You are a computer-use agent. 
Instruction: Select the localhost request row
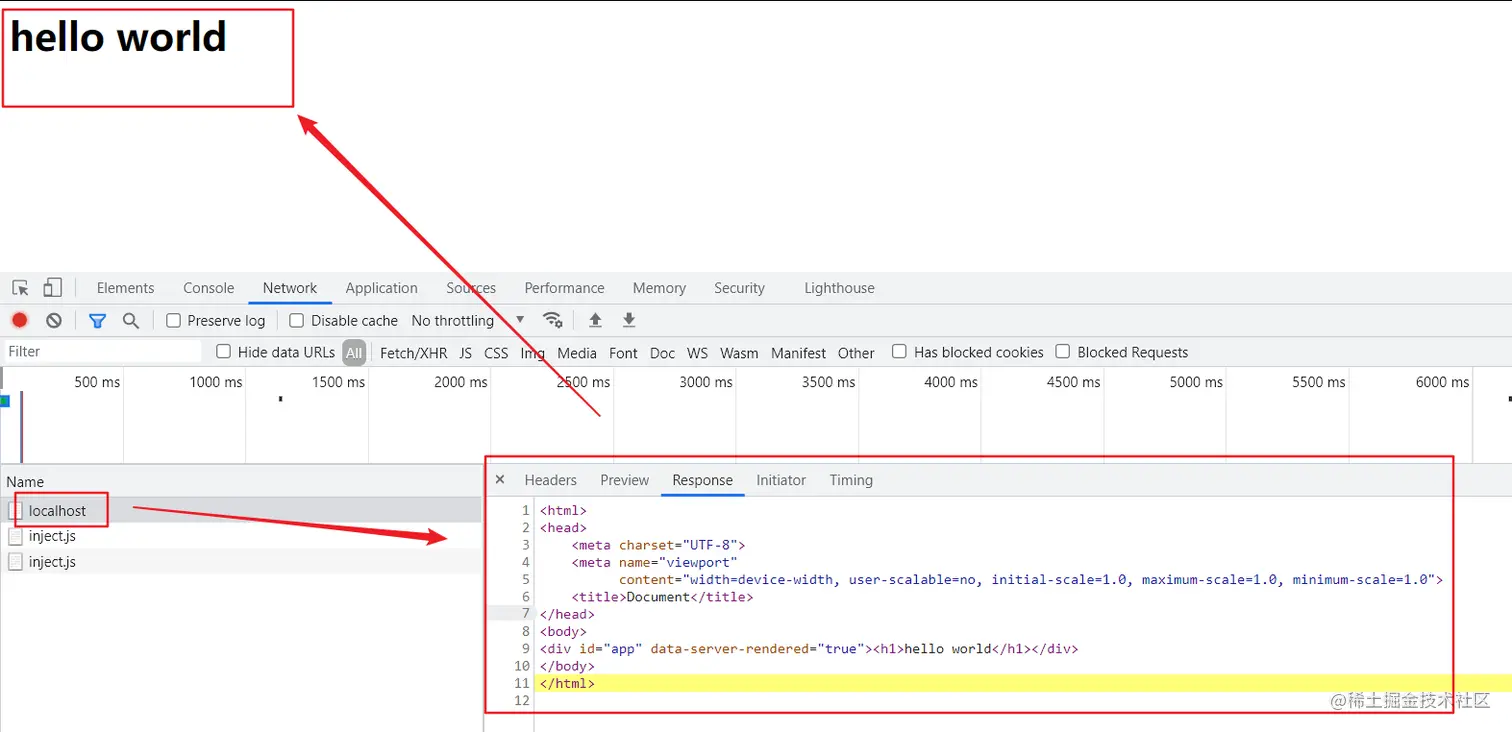241,511
